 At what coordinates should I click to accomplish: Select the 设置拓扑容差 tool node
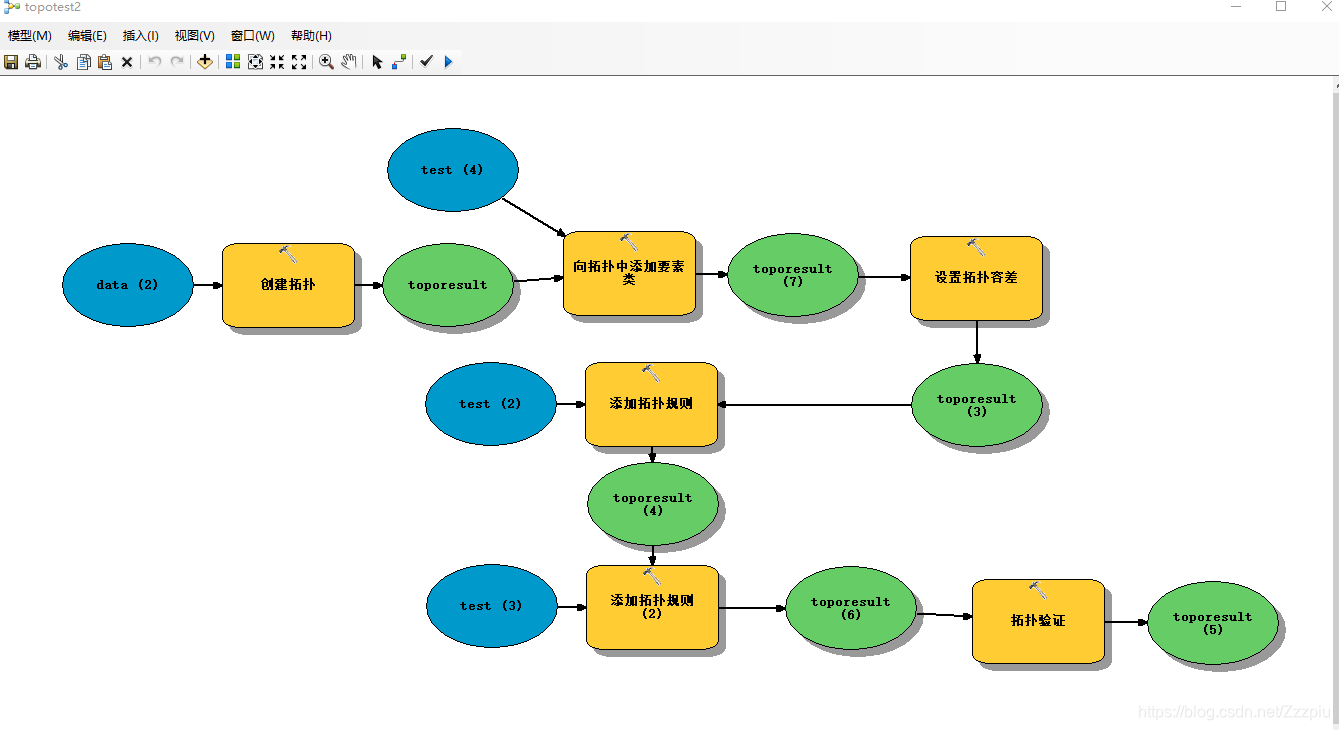(976, 278)
